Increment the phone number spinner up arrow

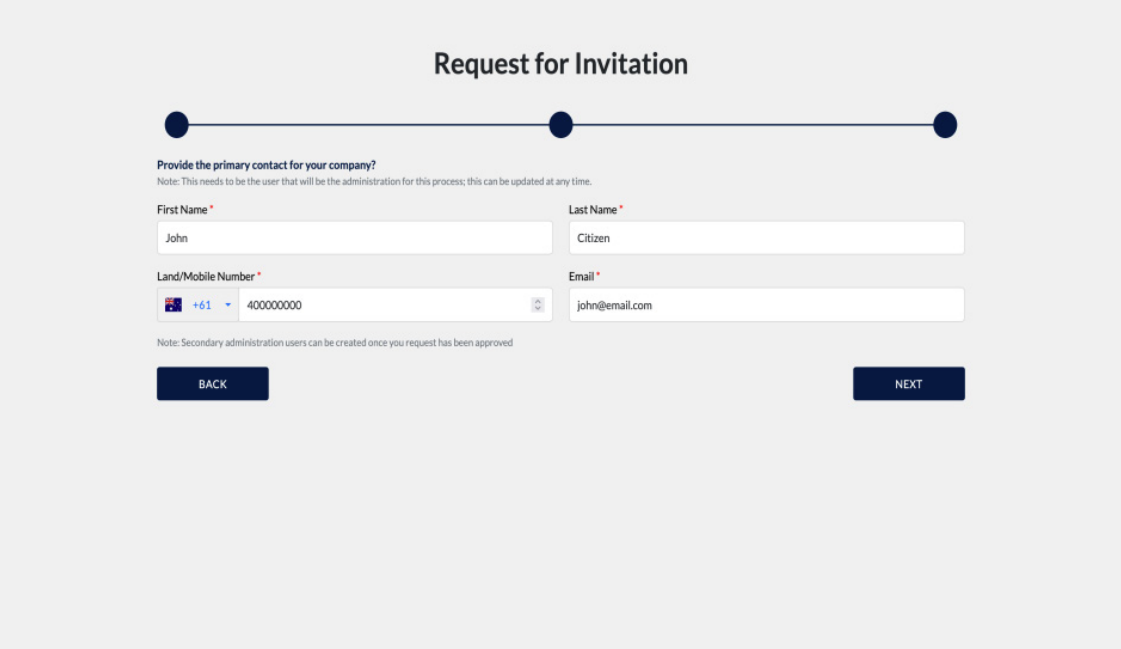(538, 301)
